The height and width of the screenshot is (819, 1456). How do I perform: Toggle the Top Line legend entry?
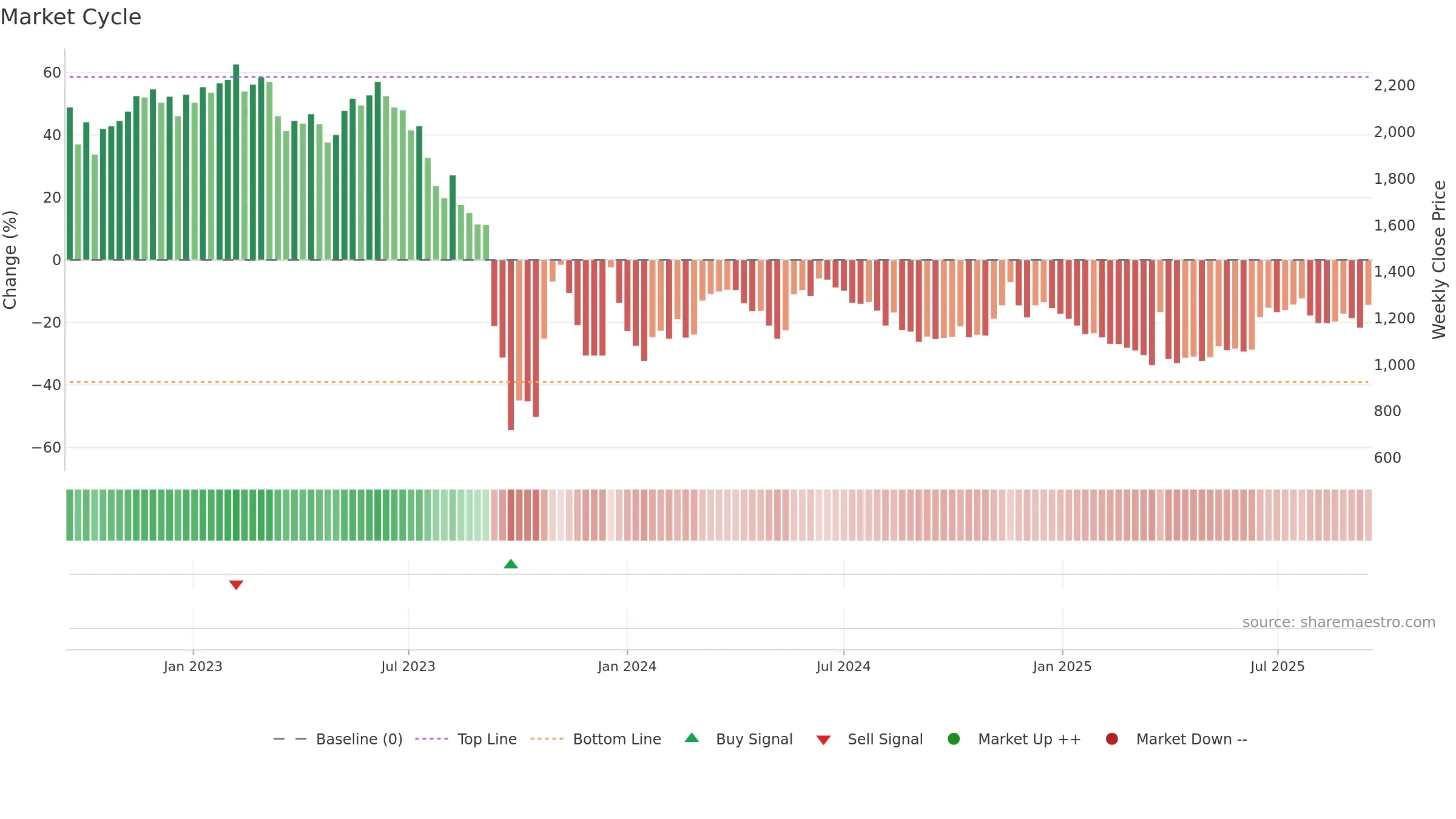pos(466,739)
